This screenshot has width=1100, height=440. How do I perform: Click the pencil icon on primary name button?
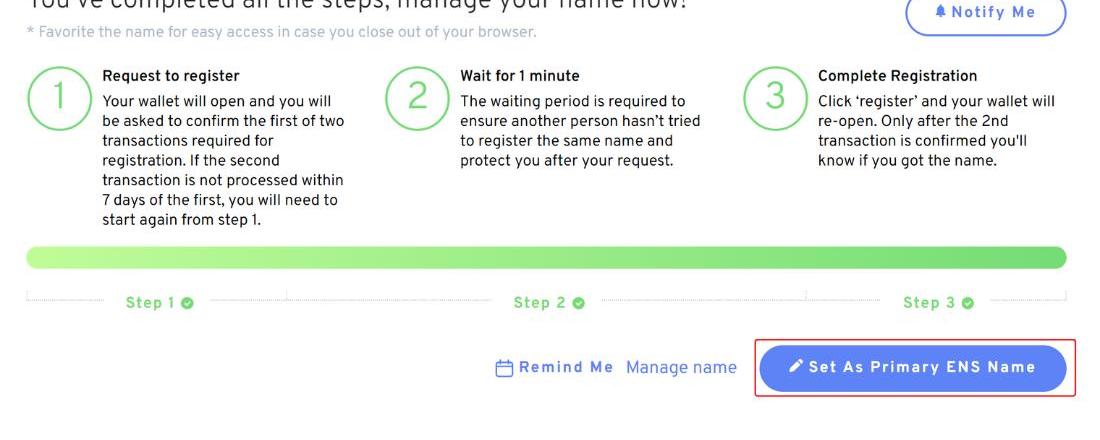pos(796,367)
